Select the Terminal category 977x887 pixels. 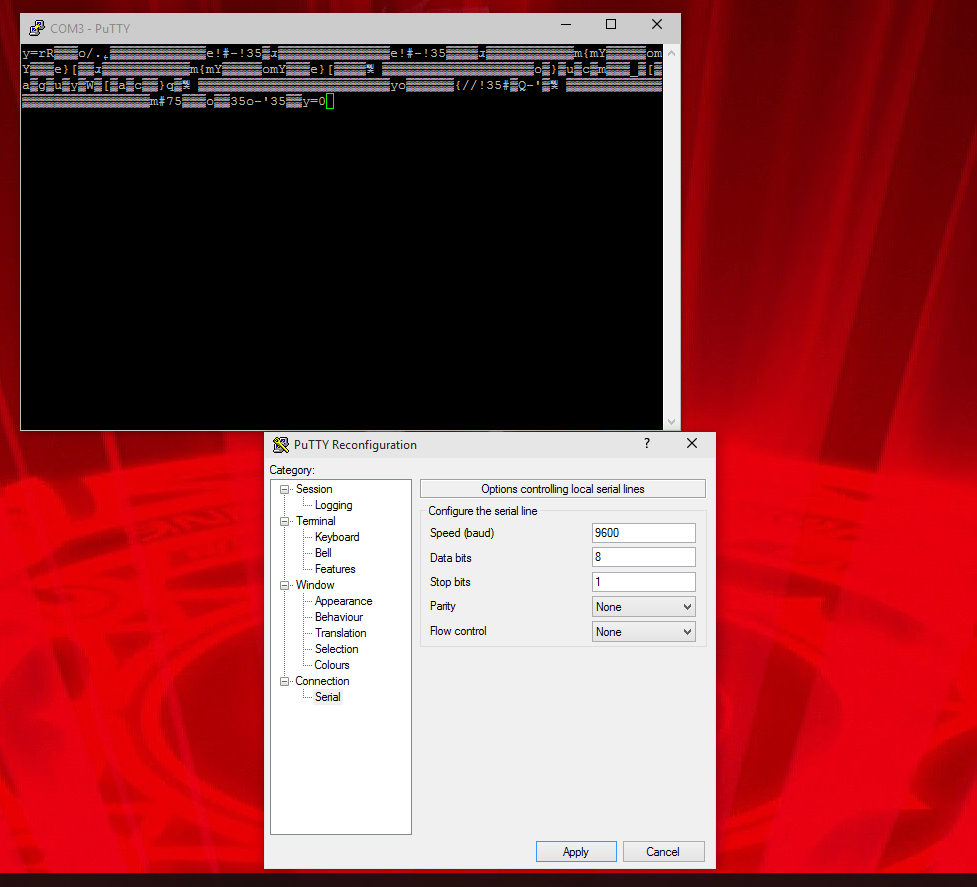[315, 521]
